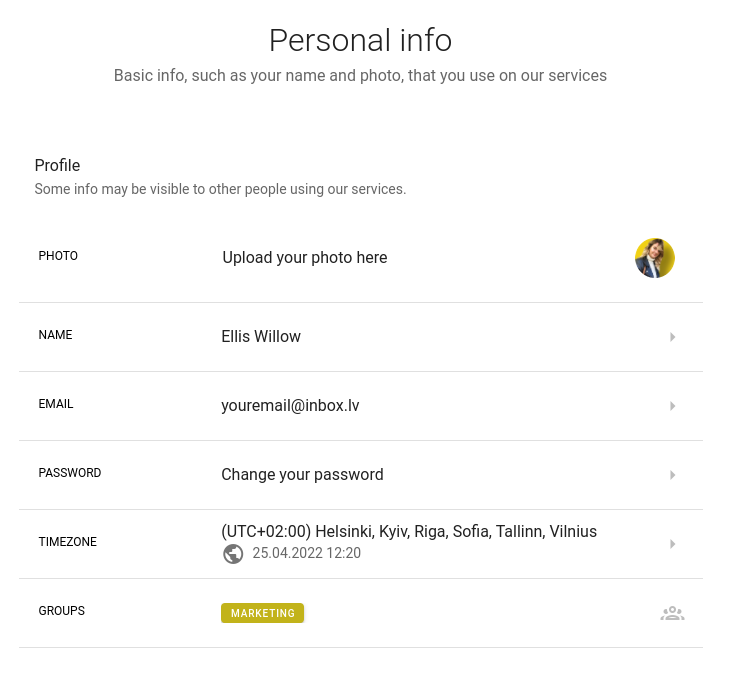Click the 25.04.2022 12:20 date text
Image resolution: width=745 pixels, height=693 pixels.
306,553
